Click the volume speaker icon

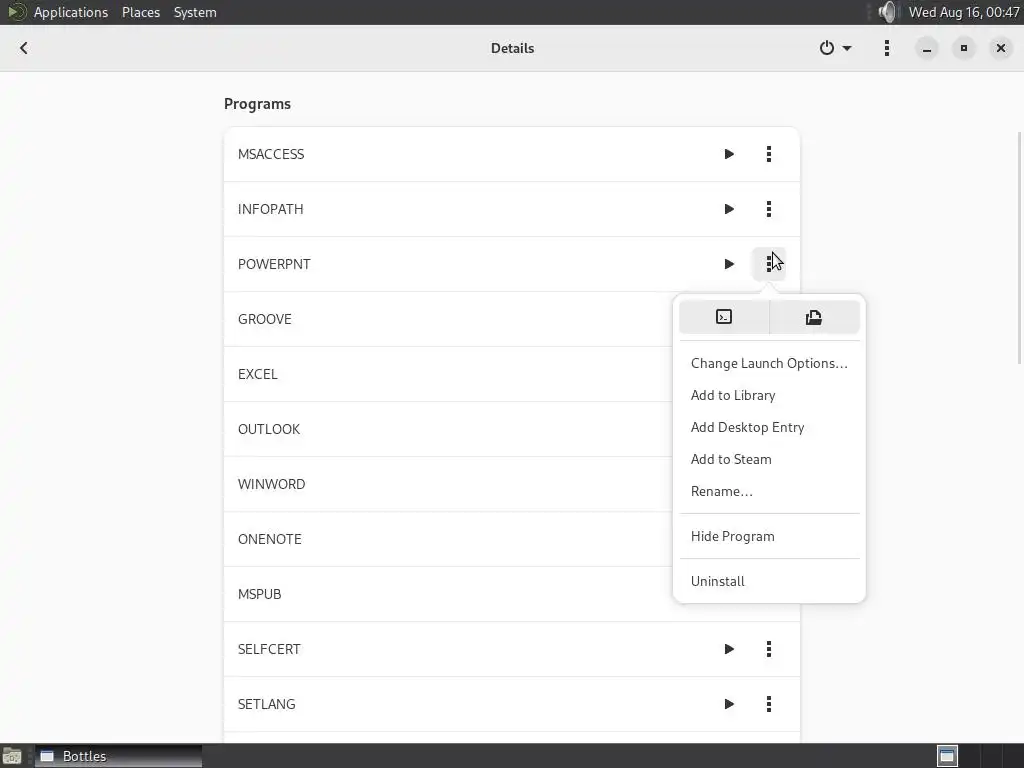click(888, 12)
